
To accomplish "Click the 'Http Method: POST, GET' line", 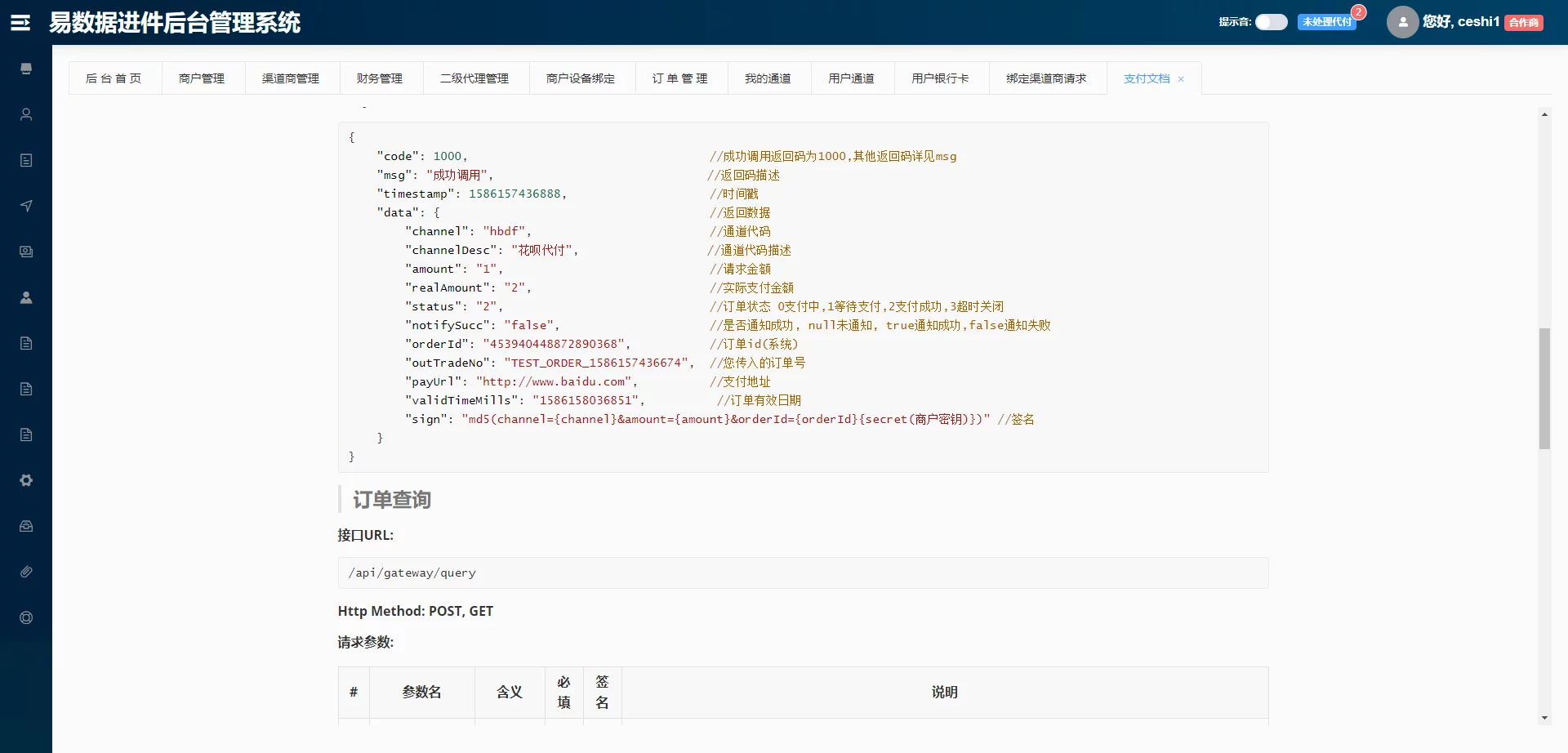I will pyautogui.click(x=416, y=611).
